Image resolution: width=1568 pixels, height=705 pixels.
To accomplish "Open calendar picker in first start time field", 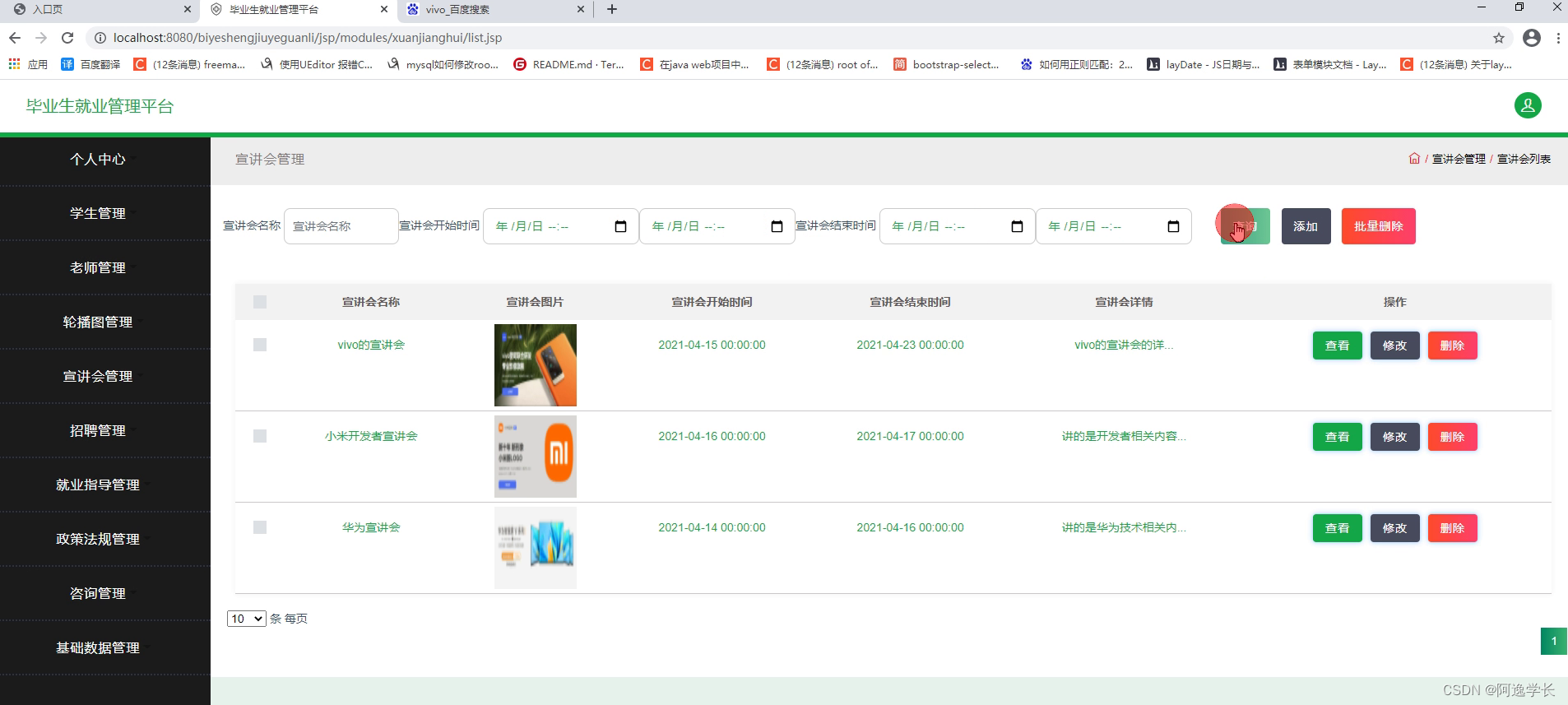I will pyautogui.click(x=621, y=226).
